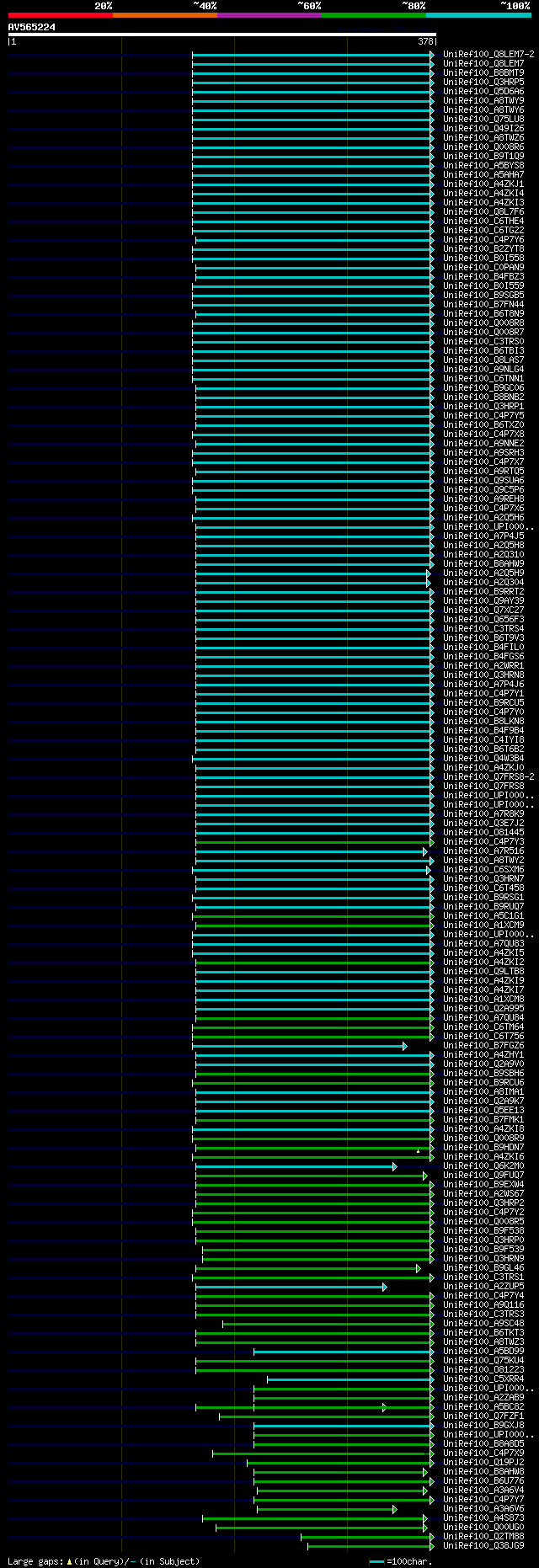The height and width of the screenshot is (1568, 539).
Task: Select hit UniRef100_C0PAN9
Action: point(483,267)
